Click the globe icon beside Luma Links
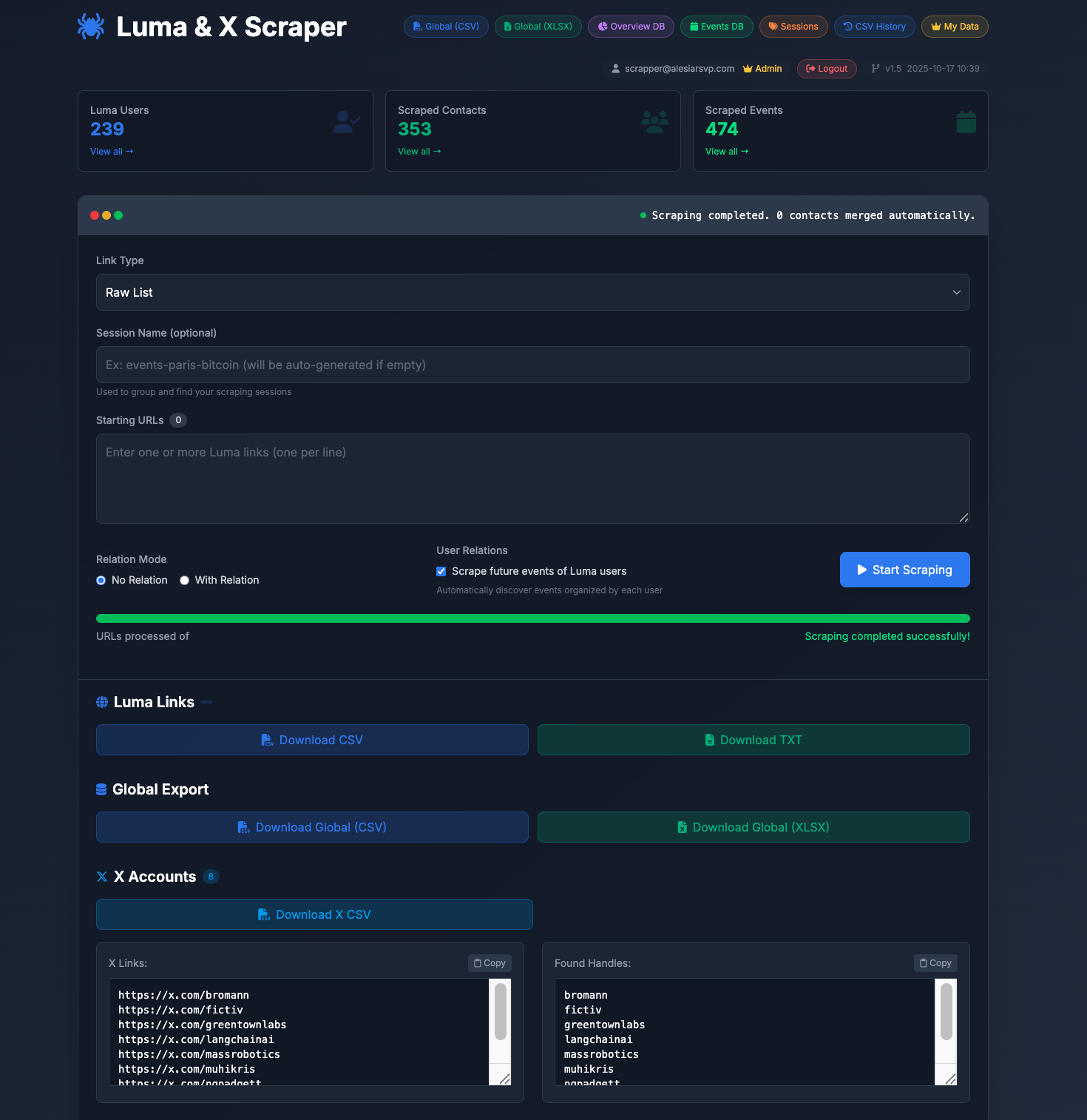Screen dimensions: 1087x1120 (102, 702)
